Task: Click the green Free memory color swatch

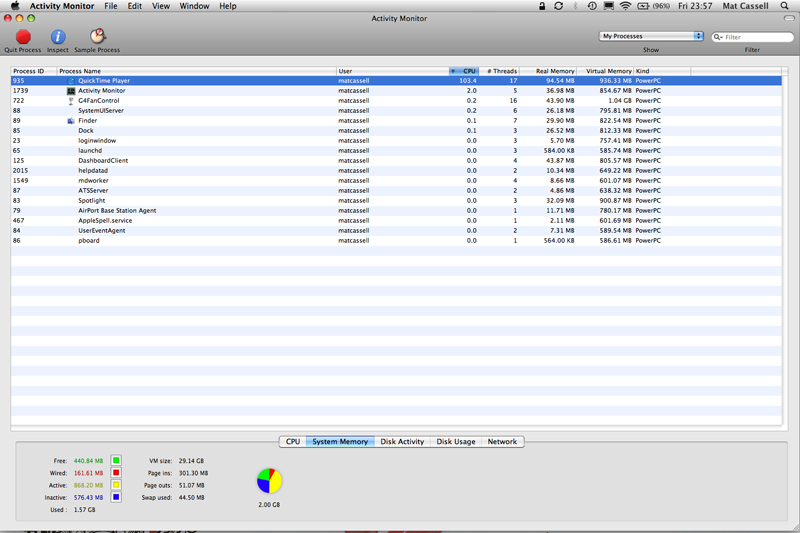Action: [x=116, y=461]
